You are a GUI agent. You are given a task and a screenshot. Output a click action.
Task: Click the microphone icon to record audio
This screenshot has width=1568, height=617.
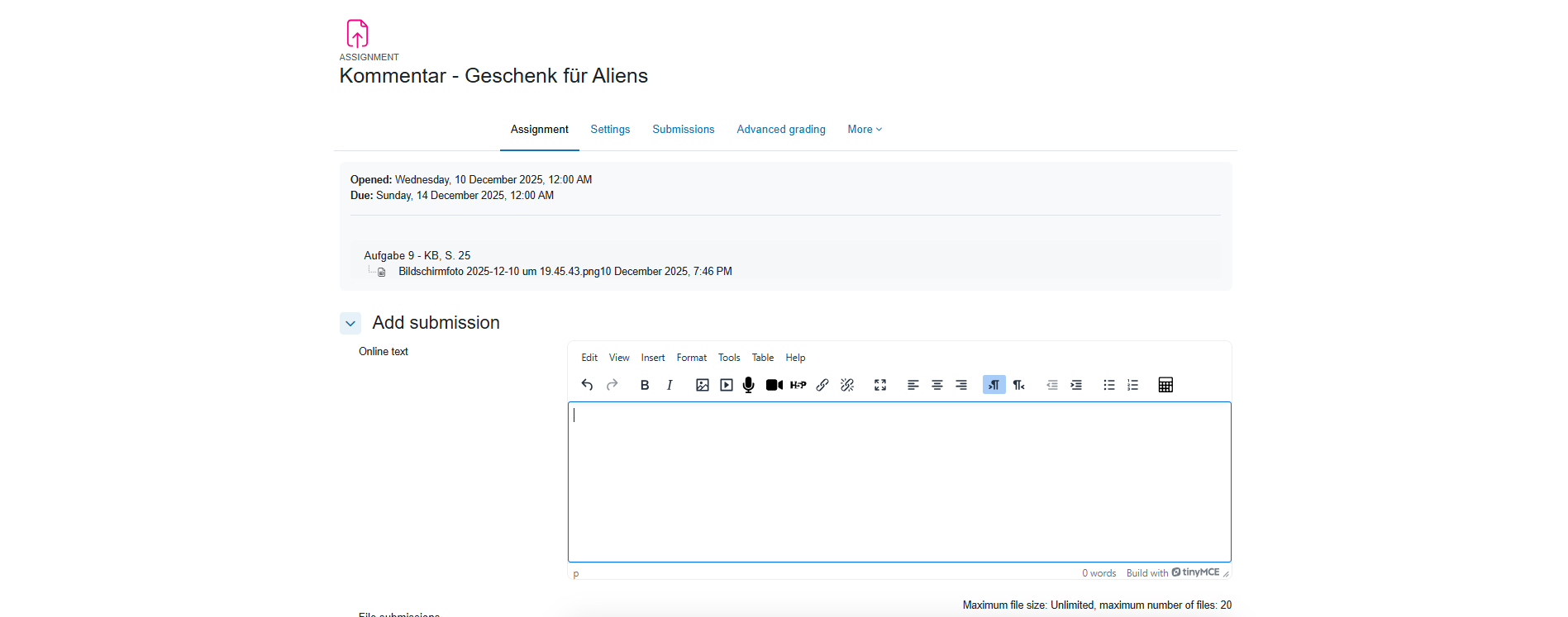click(x=749, y=385)
